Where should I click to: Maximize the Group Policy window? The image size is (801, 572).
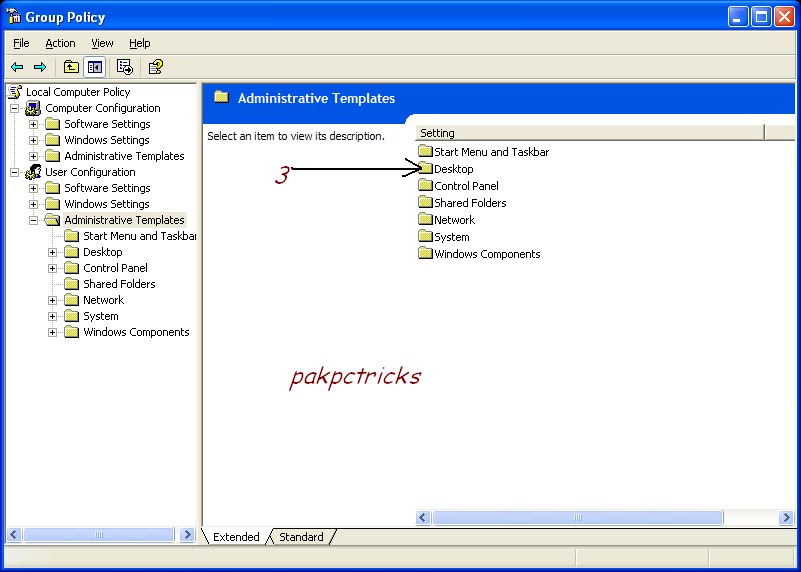coord(761,17)
